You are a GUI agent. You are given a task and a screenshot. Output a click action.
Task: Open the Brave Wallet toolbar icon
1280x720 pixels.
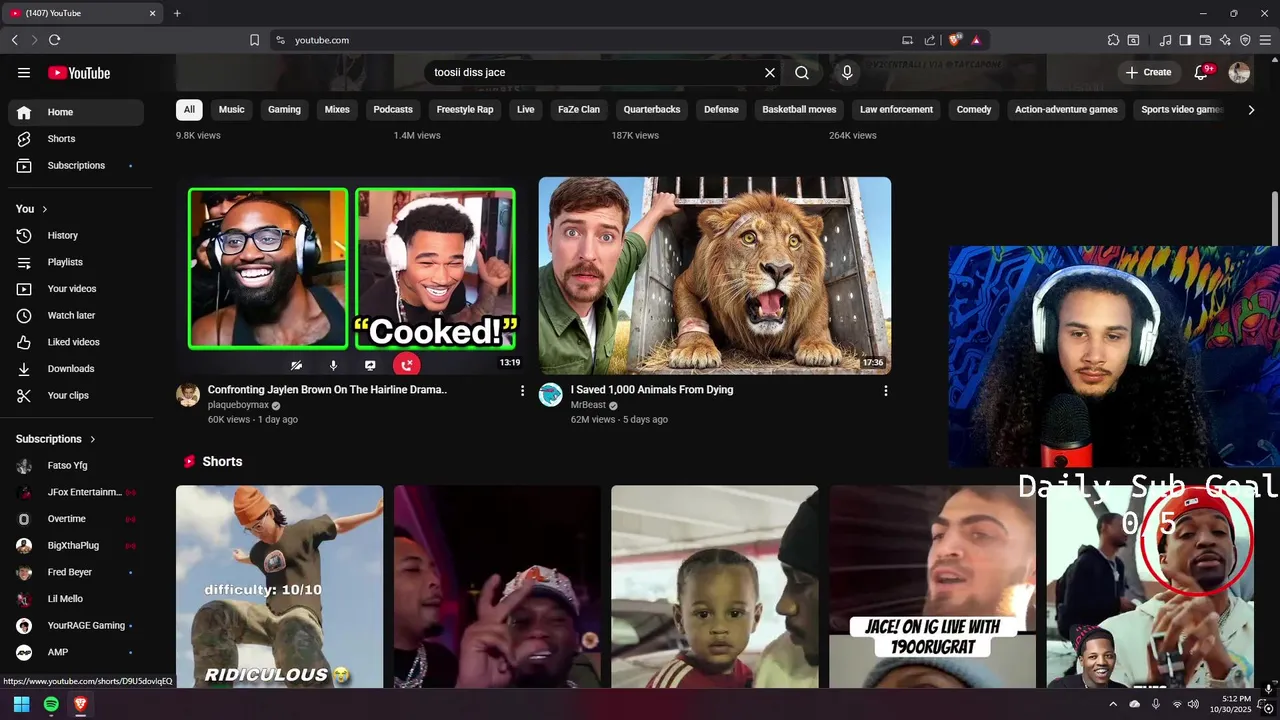click(x=1205, y=40)
